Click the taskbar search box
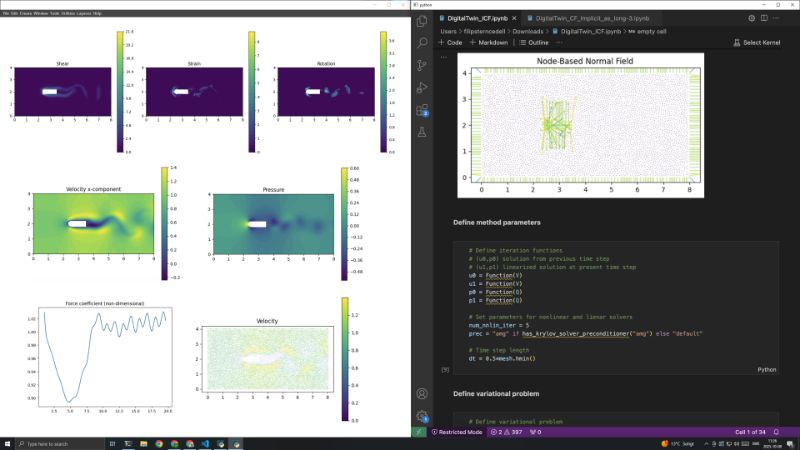Screen dimensions: 800x450 (59, 444)
